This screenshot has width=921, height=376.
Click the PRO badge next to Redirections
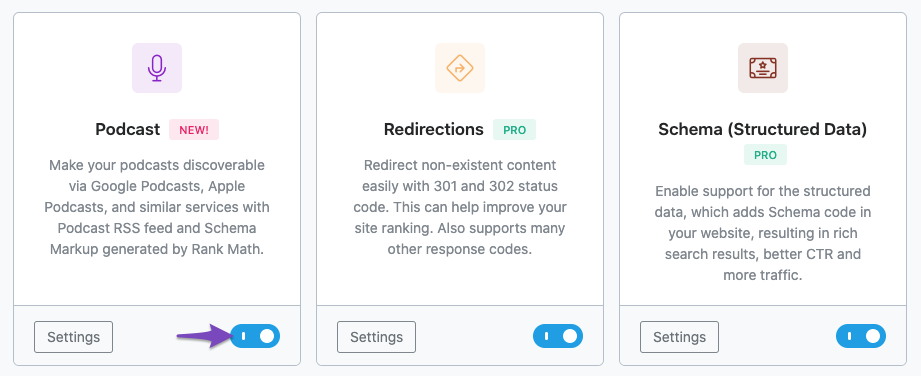coord(515,130)
